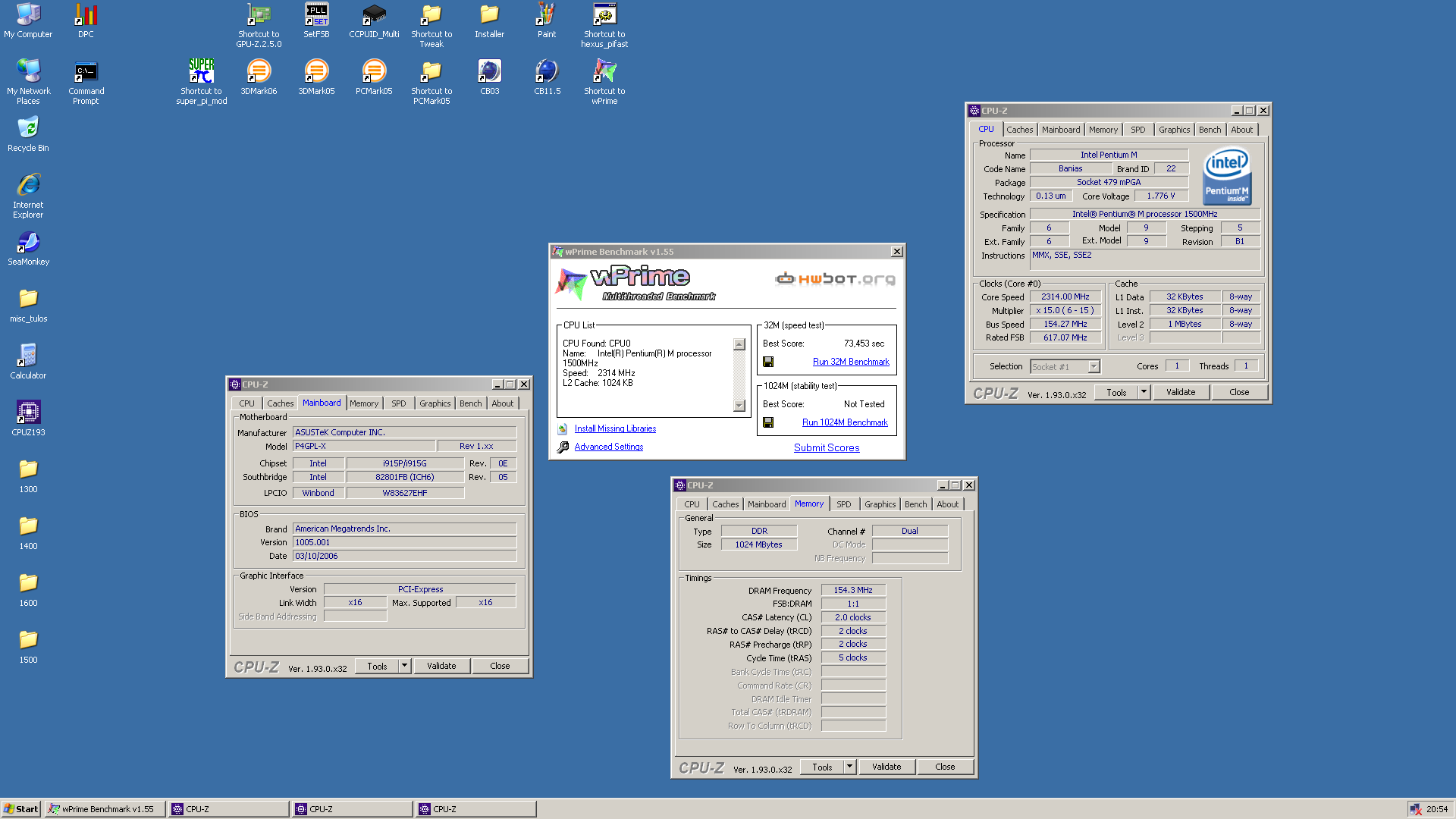Launch the Command Prompt icon
This screenshot has height=819, width=1456.
(86, 82)
